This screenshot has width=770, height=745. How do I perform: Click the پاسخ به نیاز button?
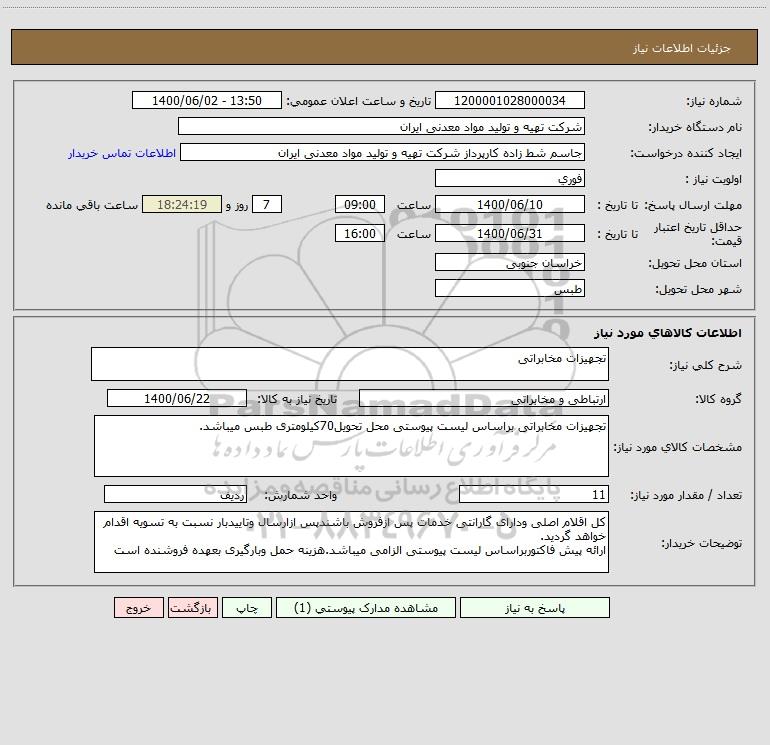coord(535,608)
